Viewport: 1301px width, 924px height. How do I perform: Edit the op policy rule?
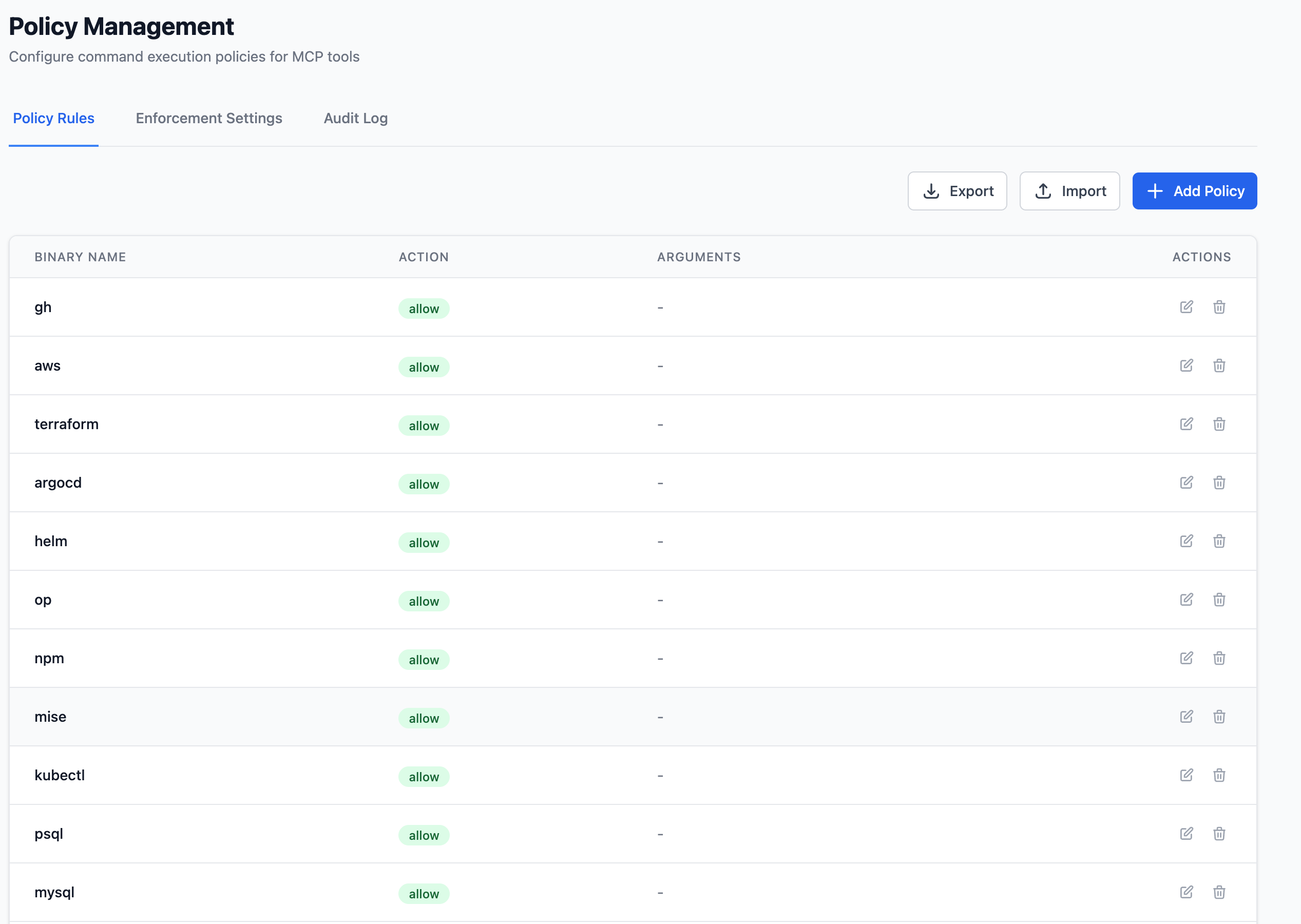click(x=1186, y=600)
